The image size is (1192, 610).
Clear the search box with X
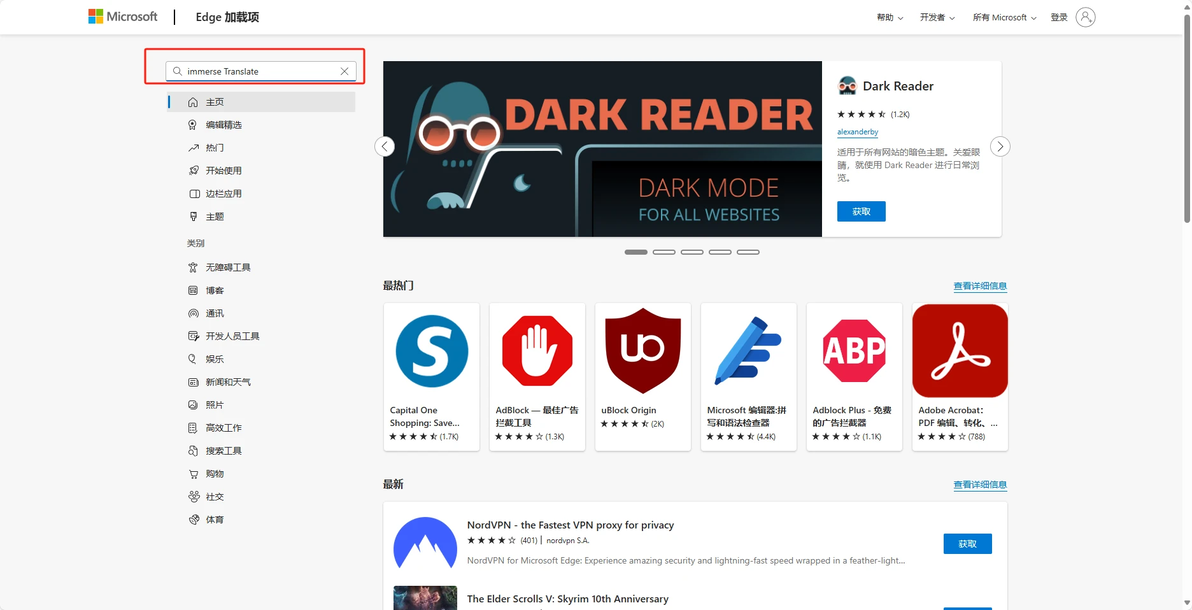[x=344, y=71]
